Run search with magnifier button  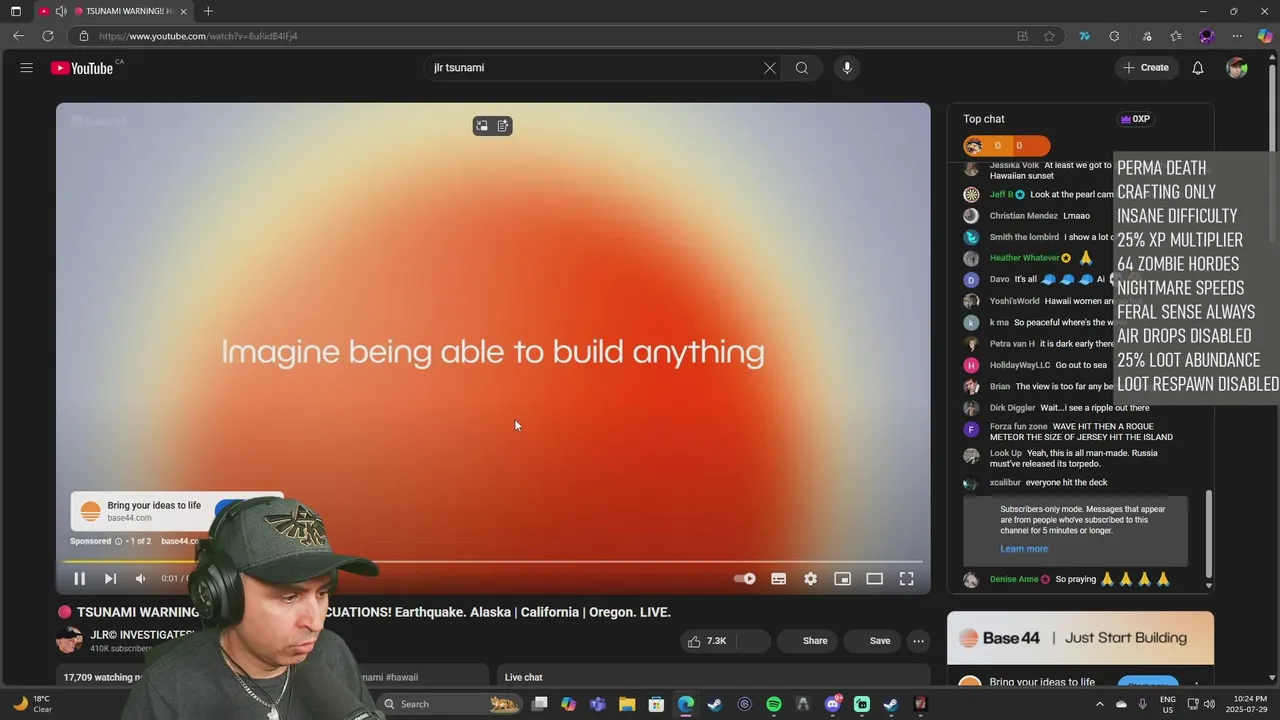[802, 68]
